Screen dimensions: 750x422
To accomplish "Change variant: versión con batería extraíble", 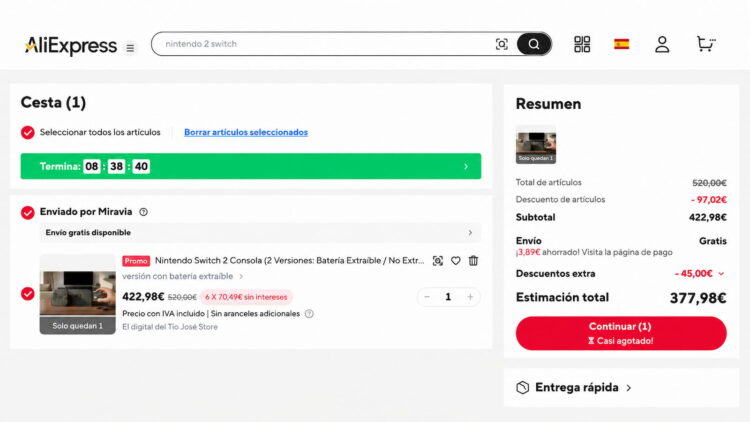I will tap(183, 276).
